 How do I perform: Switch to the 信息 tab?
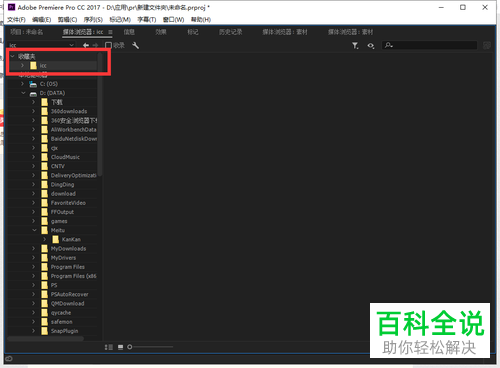129,32
